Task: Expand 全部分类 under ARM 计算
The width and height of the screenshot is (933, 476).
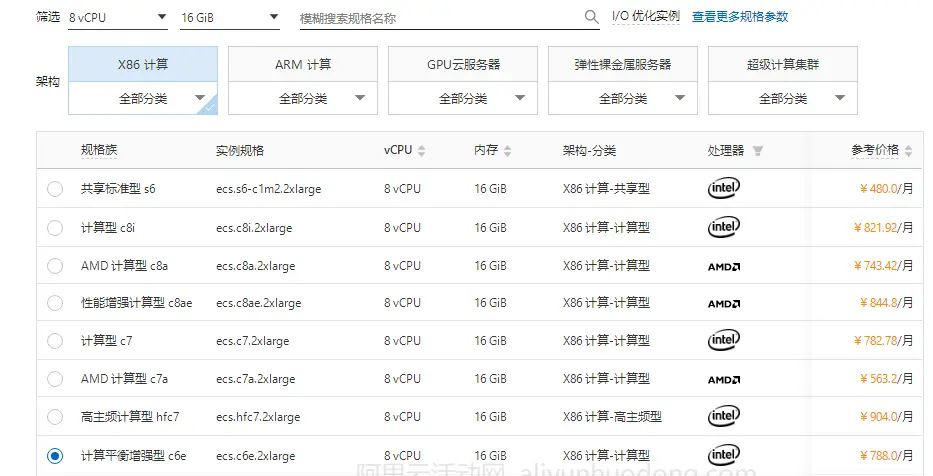Action: (x=303, y=98)
